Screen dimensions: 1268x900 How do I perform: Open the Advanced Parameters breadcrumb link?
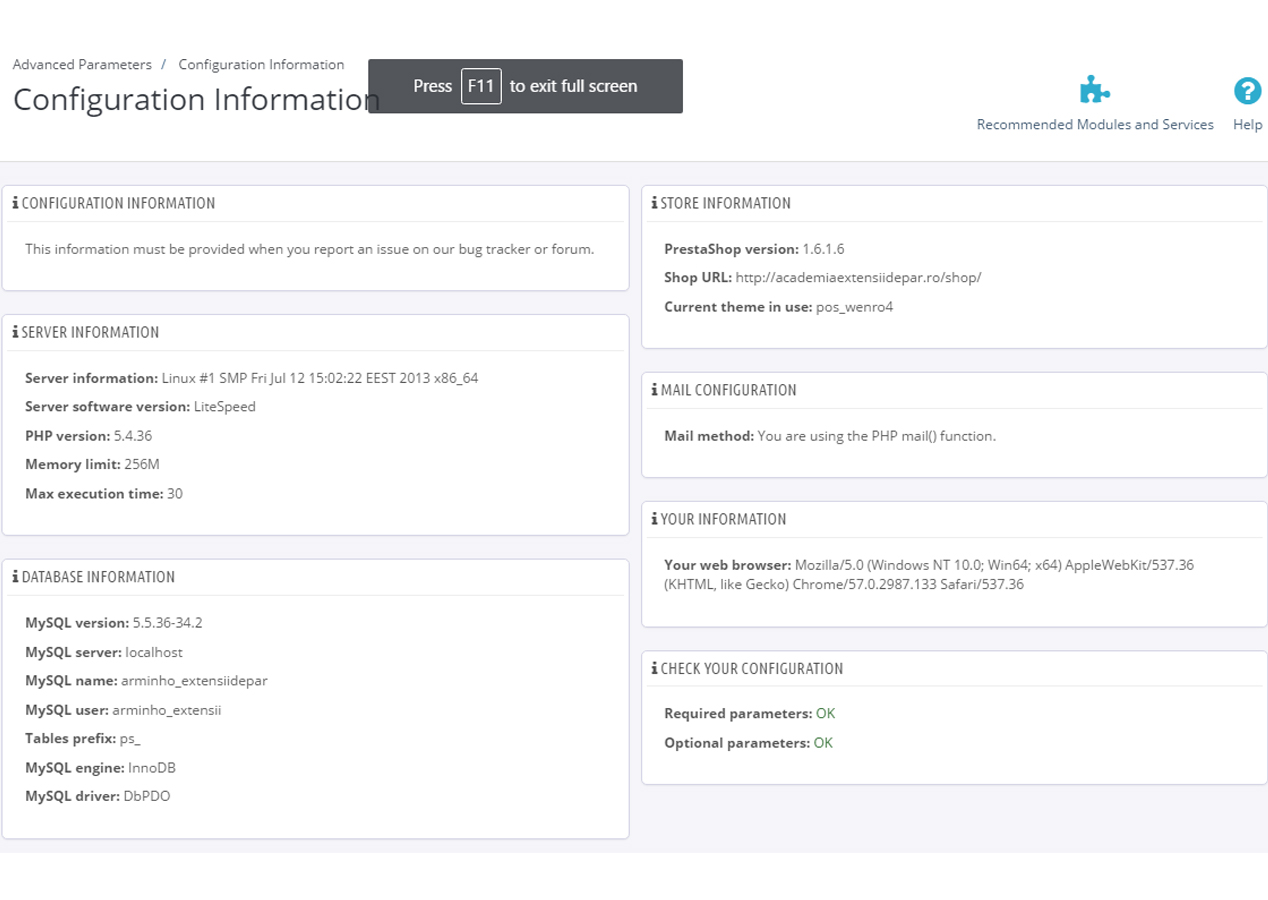[x=82, y=64]
